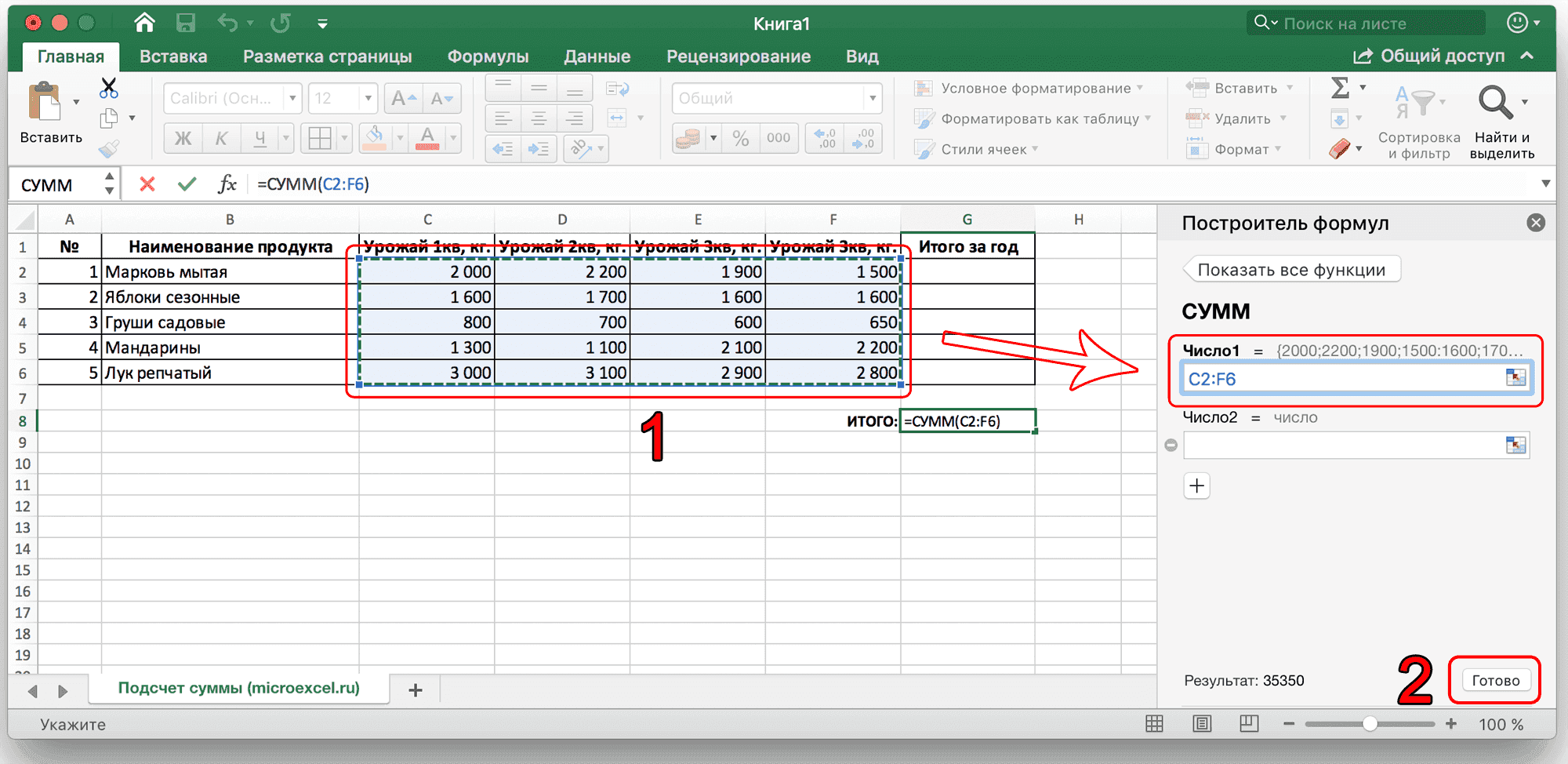1568x764 pixels.
Task: Adjust the zoom slider at bottom right
Action: click(1370, 724)
